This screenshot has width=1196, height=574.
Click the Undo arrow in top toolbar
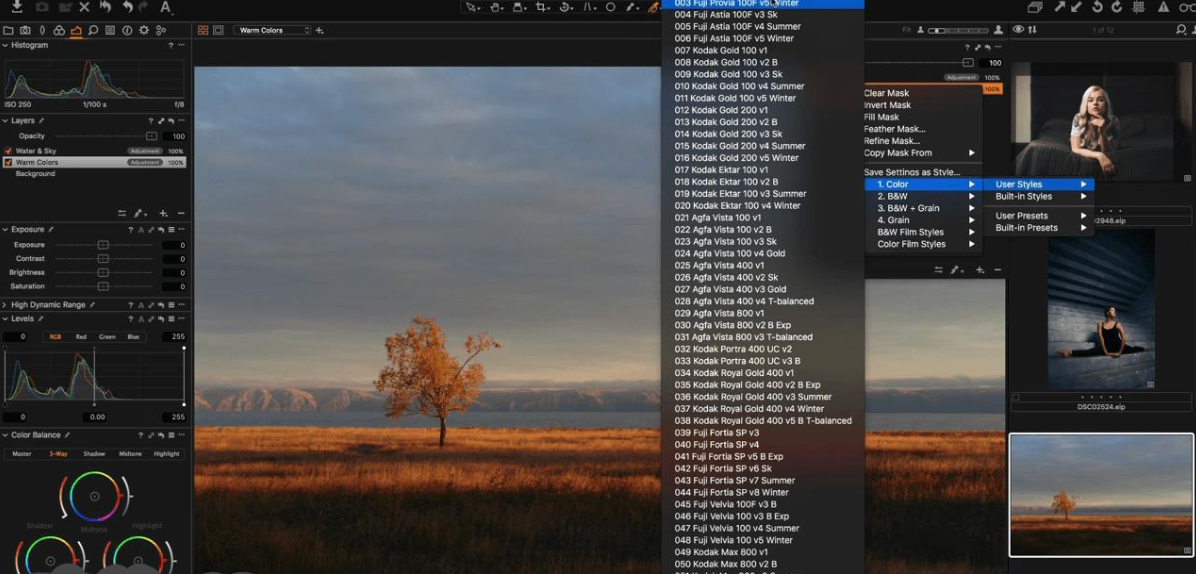click(127, 7)
